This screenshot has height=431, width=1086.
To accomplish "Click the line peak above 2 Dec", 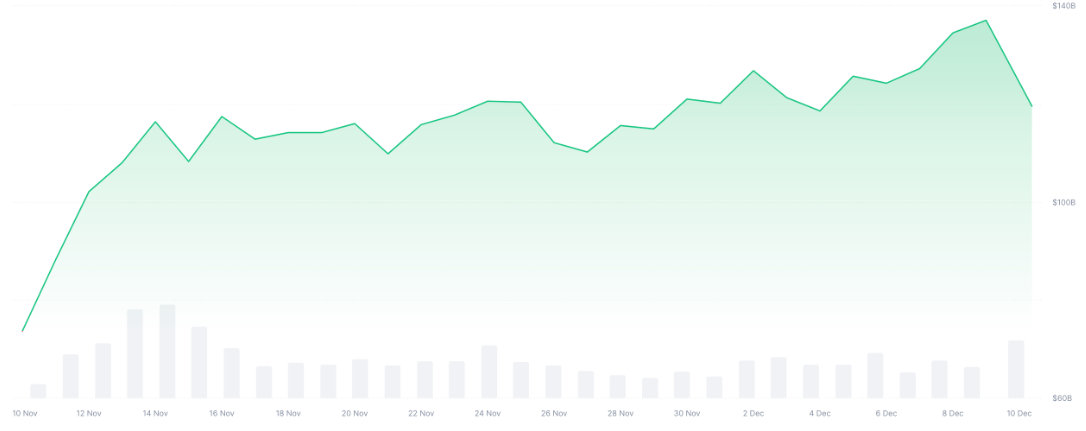I will [753, 71].
